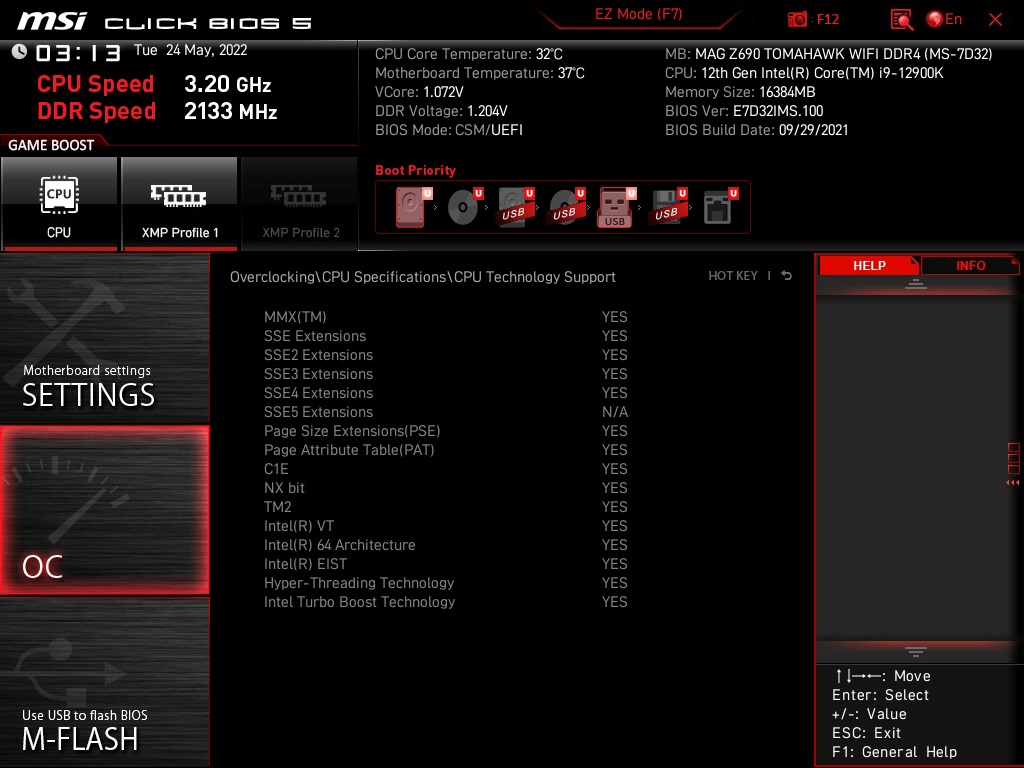1024x768 pixels.
Task: Open the BIOS search magnifier icon
Action: coord(902,20)
